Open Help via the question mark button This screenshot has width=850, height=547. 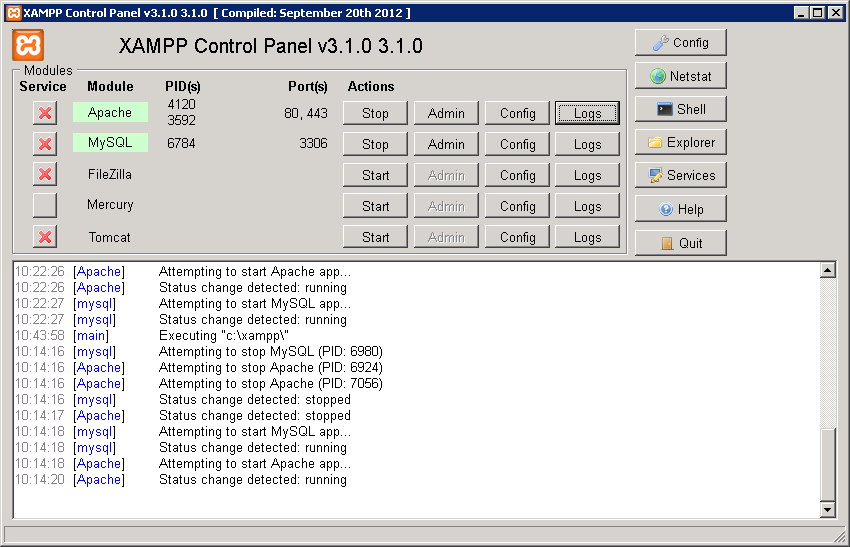pyautogui.click(x=680, y=209)
